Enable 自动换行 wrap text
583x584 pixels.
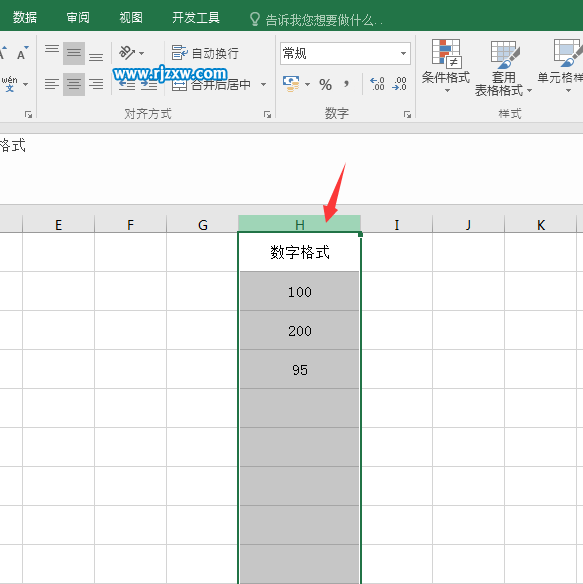(x=205, y=53)
